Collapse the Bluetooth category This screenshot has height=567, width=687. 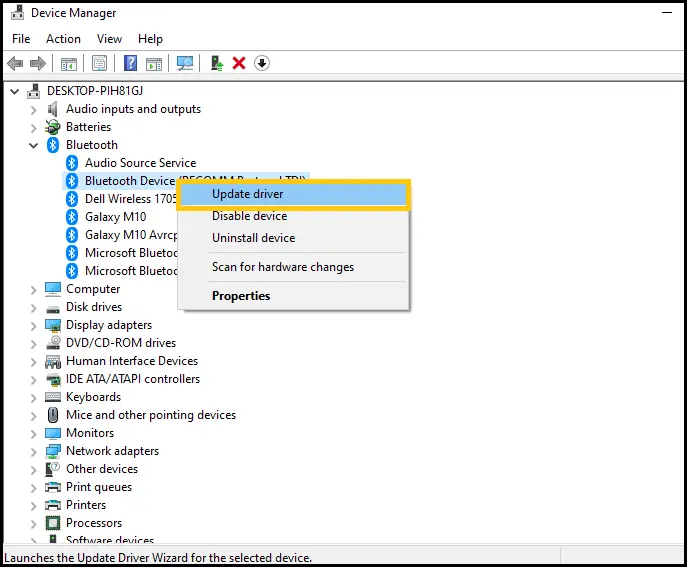coord(33,145)
